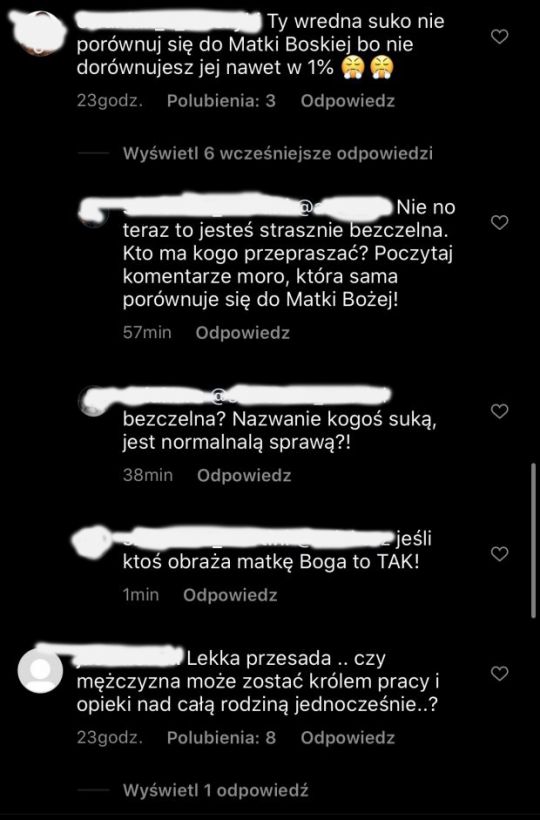Like the "Ty wredna suko" comment
Image resolution: width=540 pixels, height=820 pixels.
(x=500, y=37)
